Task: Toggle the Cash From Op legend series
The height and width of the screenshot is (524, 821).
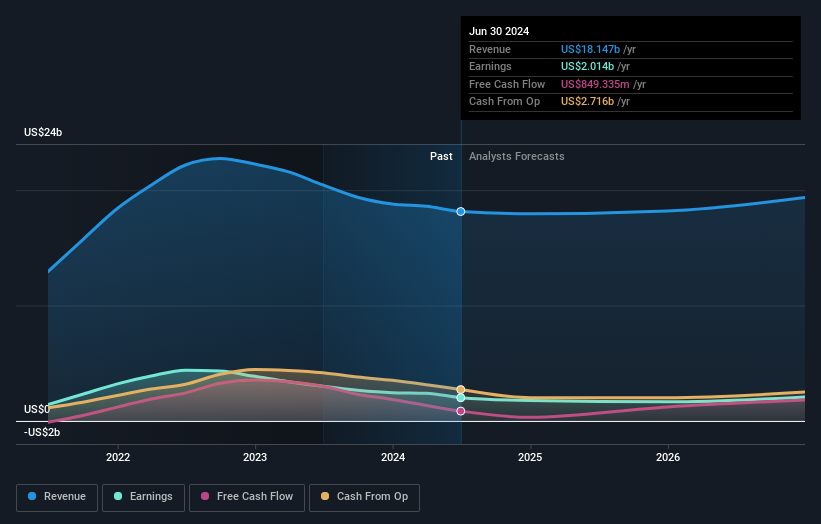Action: tap(364, 497)
